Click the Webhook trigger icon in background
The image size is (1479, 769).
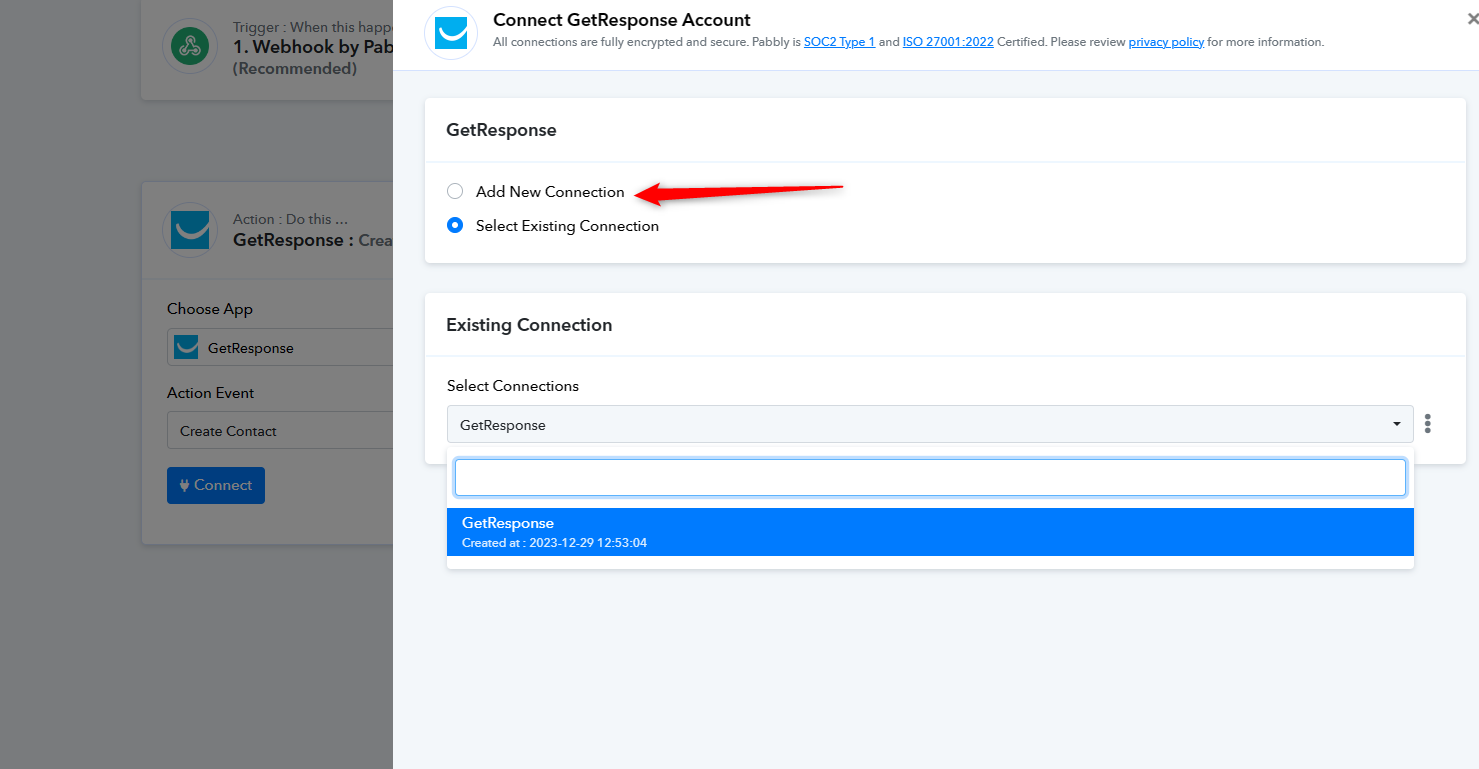[x=190, y=46]
